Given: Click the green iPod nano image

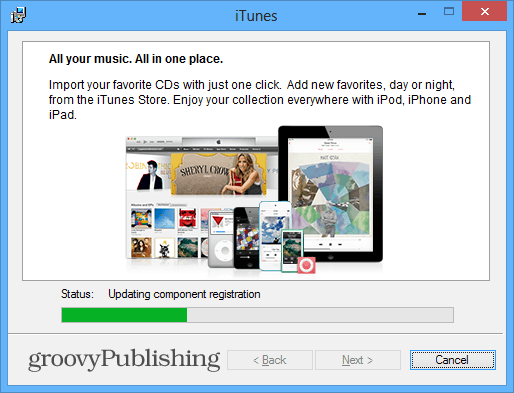Looking at the screenshot, I should 292,250.
